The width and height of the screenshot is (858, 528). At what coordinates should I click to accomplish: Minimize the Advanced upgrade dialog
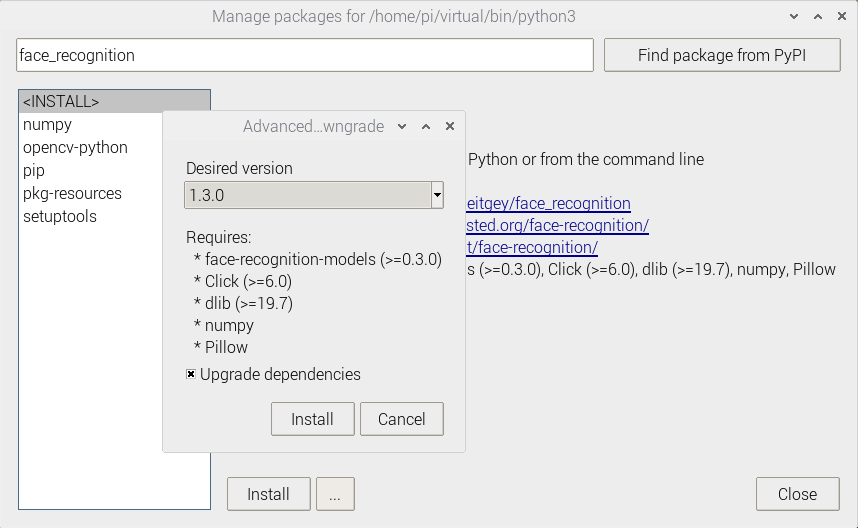click(402, 127)
